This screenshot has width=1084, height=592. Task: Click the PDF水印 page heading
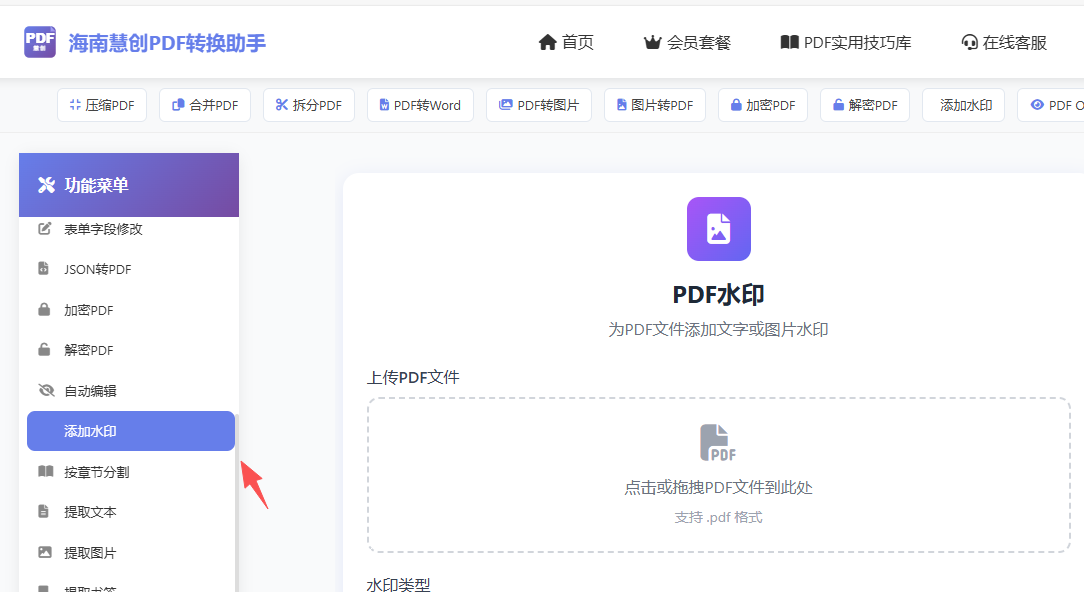pos(718,295)
